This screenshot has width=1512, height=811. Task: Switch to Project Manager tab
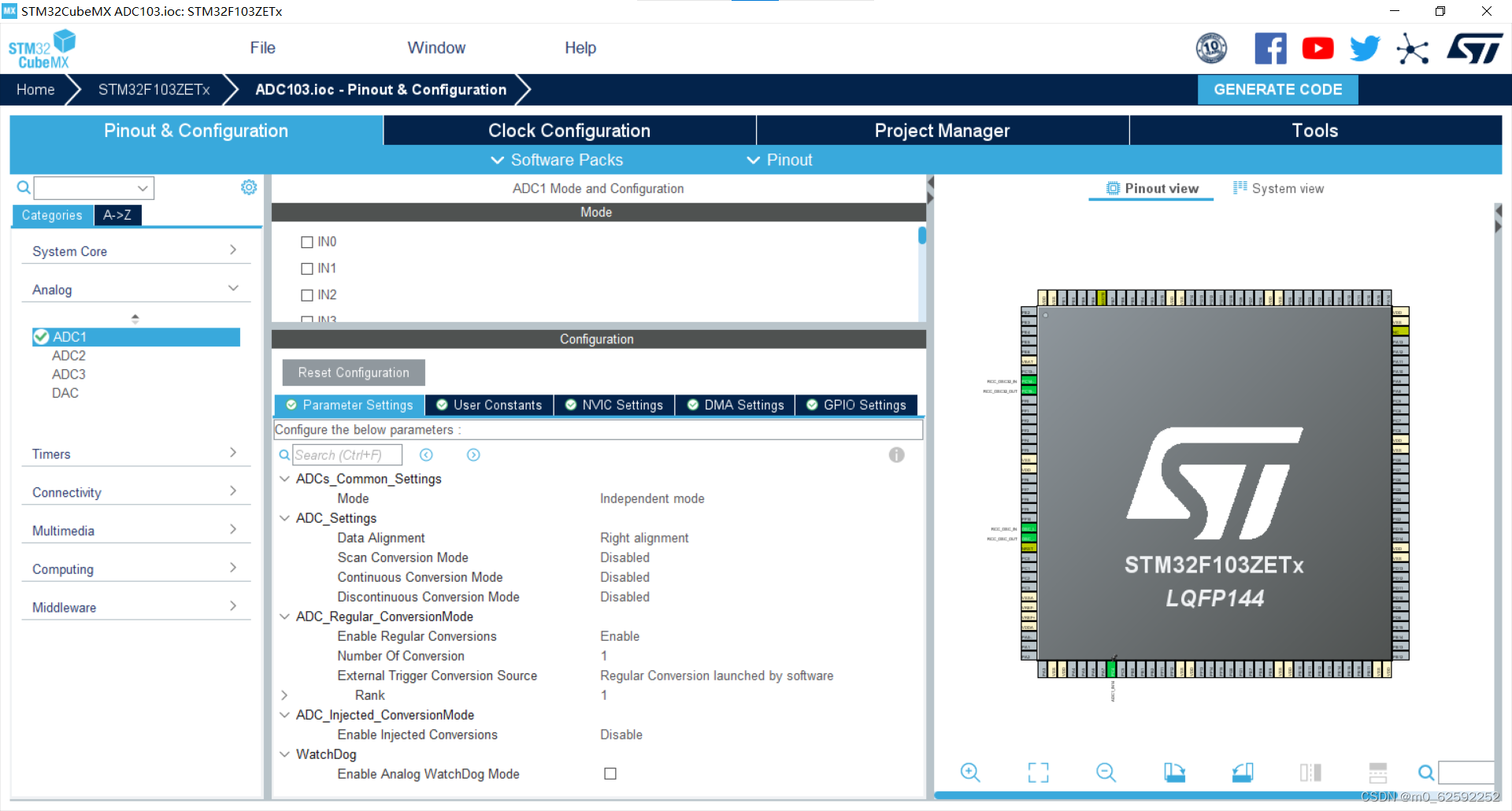point(942,131)
